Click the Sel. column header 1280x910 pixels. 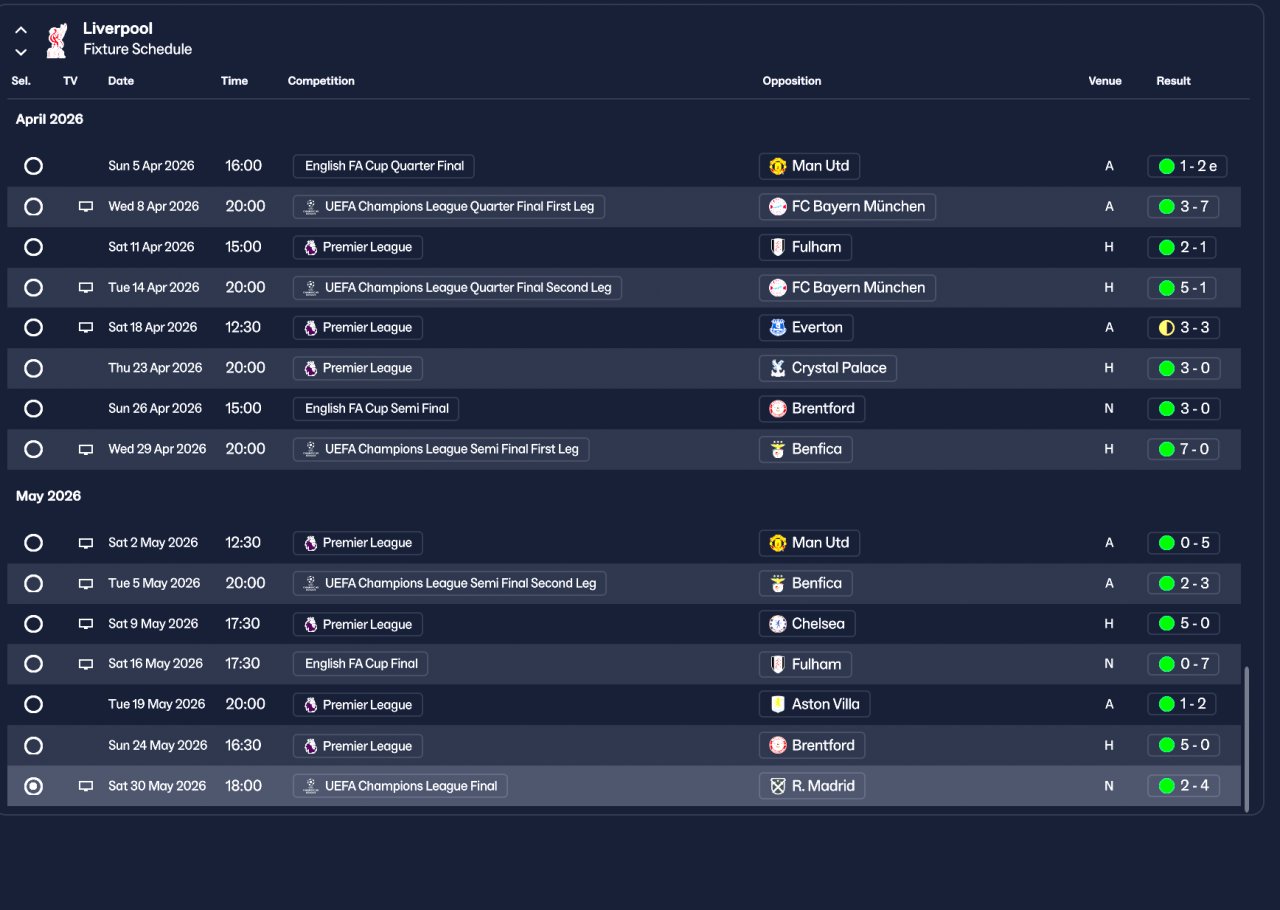(x=21, y=81)
